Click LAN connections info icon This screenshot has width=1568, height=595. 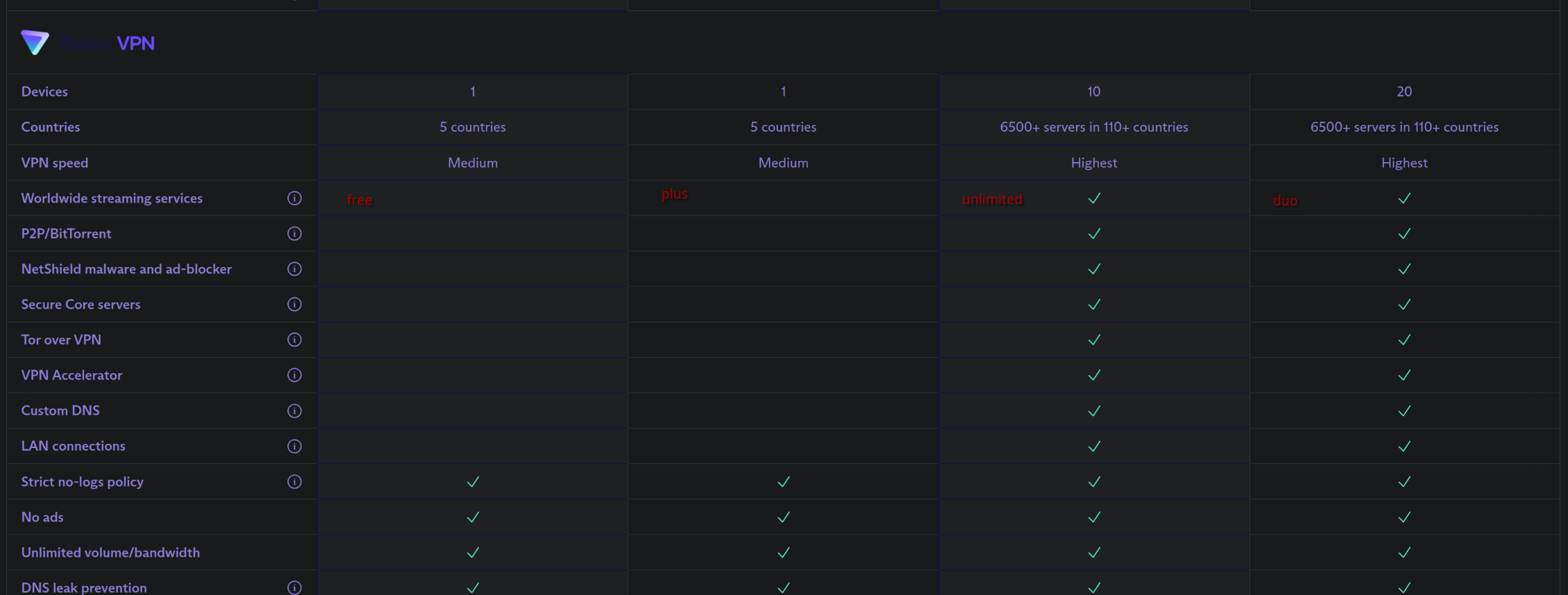coord(294,446)
